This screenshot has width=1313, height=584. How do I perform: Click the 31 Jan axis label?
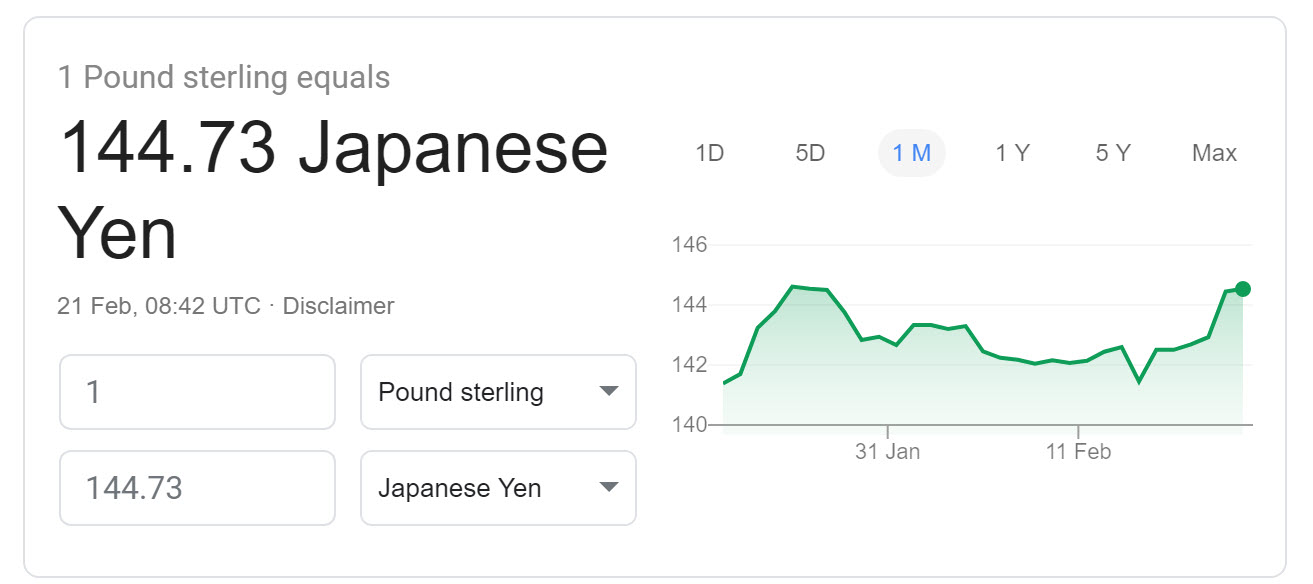tap(887, 452)
